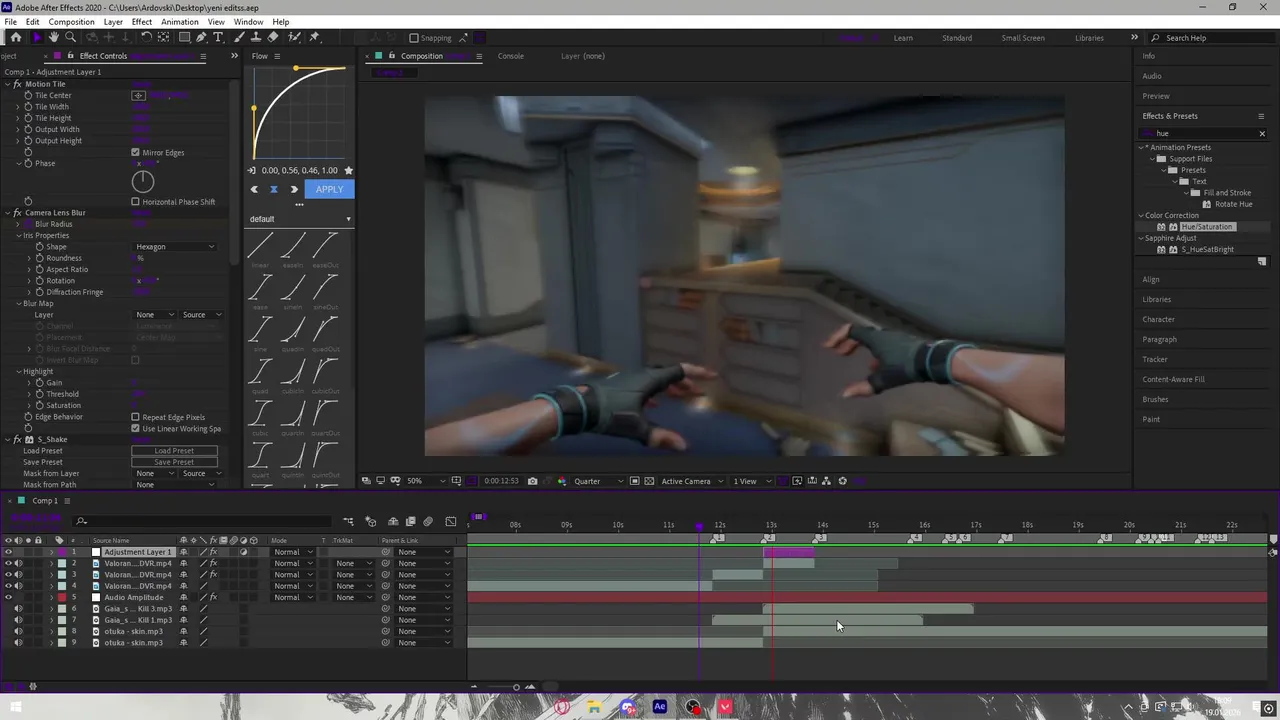Click the Tile Center crosshair icon

tap(139, 95)
